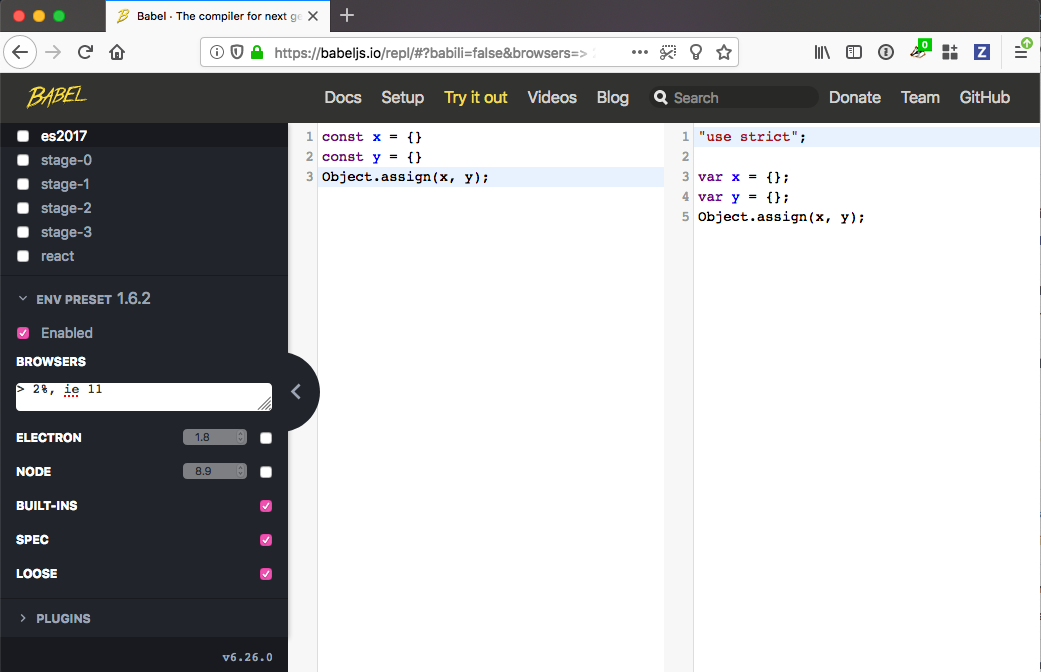Visit GitHub via the navbar link
Image resolution: width=1041 pixels, height=672 pixels.
pos(984,97)
